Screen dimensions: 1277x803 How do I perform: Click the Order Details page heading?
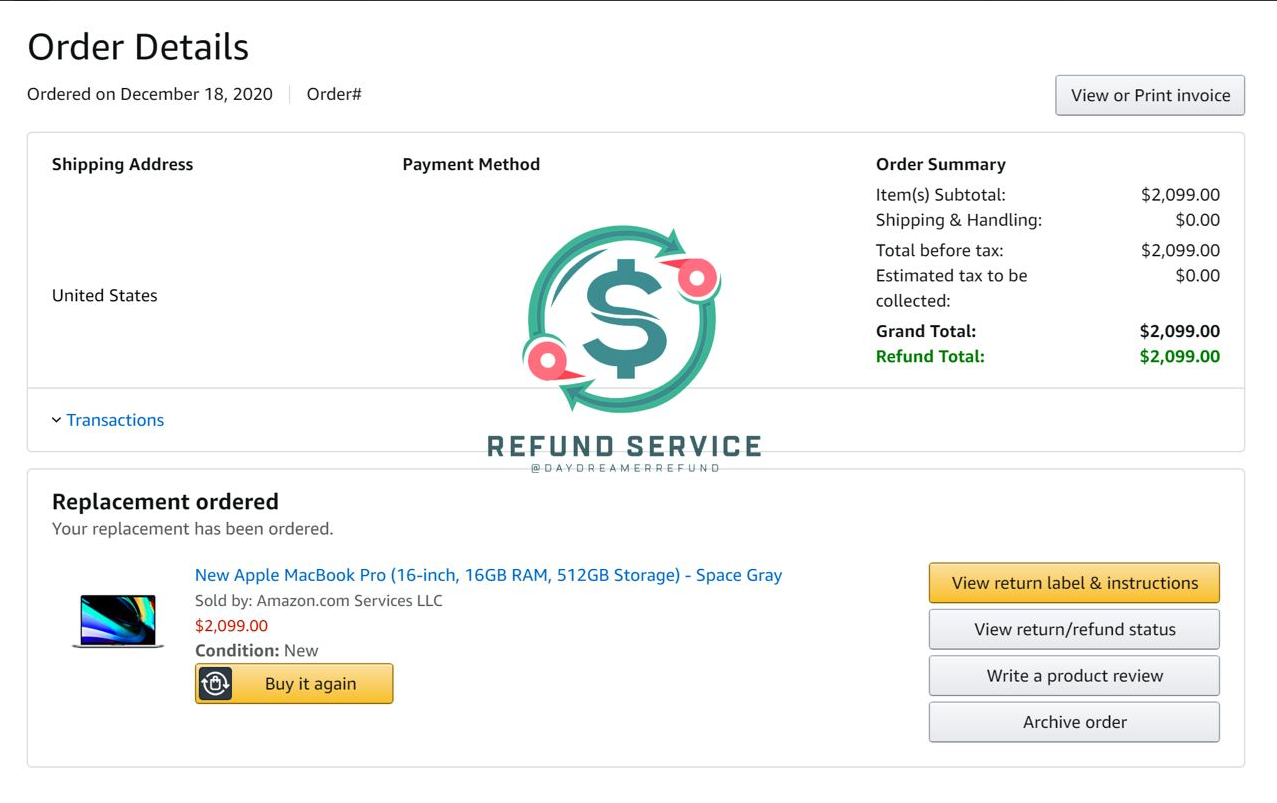138,47
